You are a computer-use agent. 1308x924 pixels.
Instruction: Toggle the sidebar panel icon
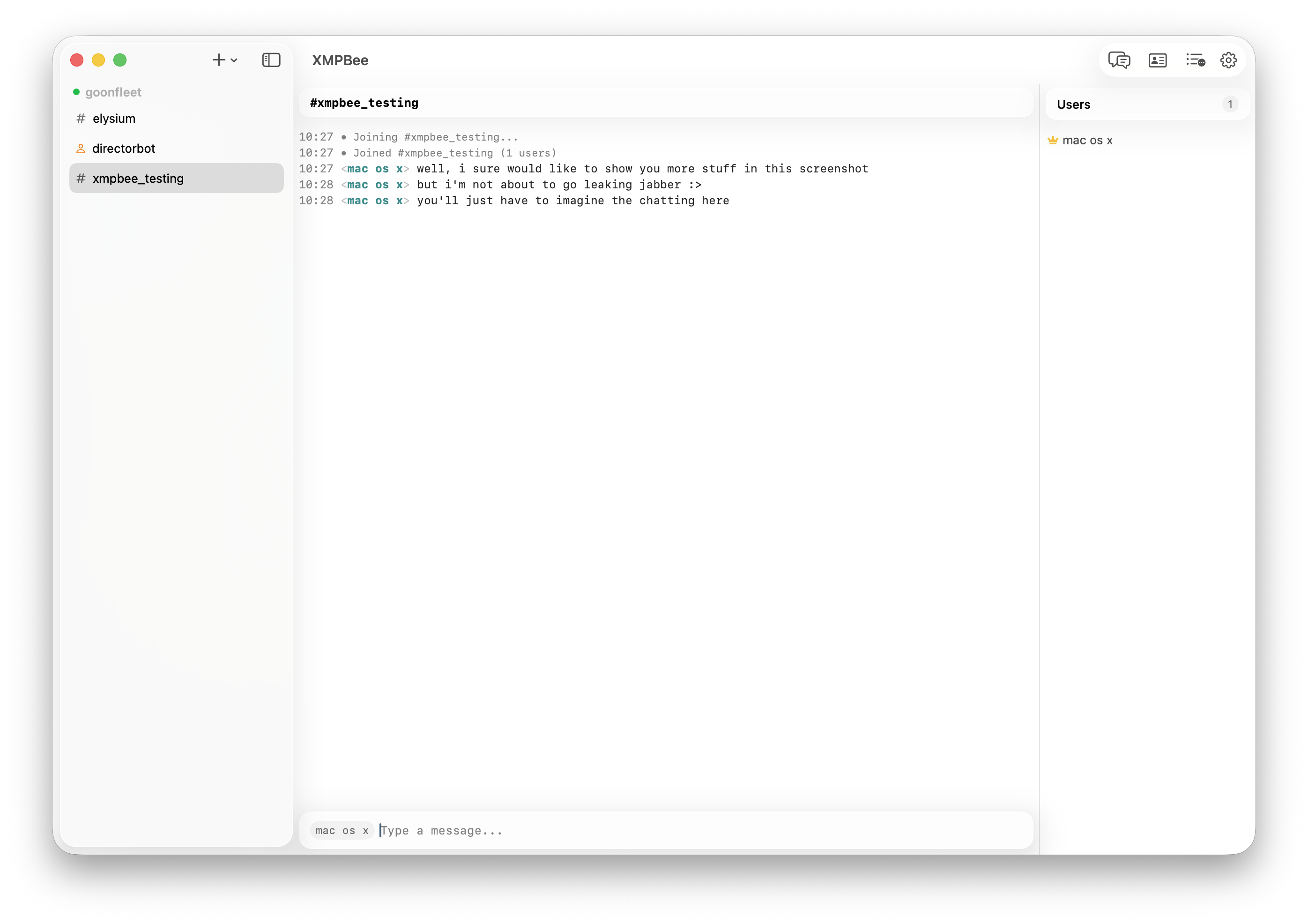271,60
